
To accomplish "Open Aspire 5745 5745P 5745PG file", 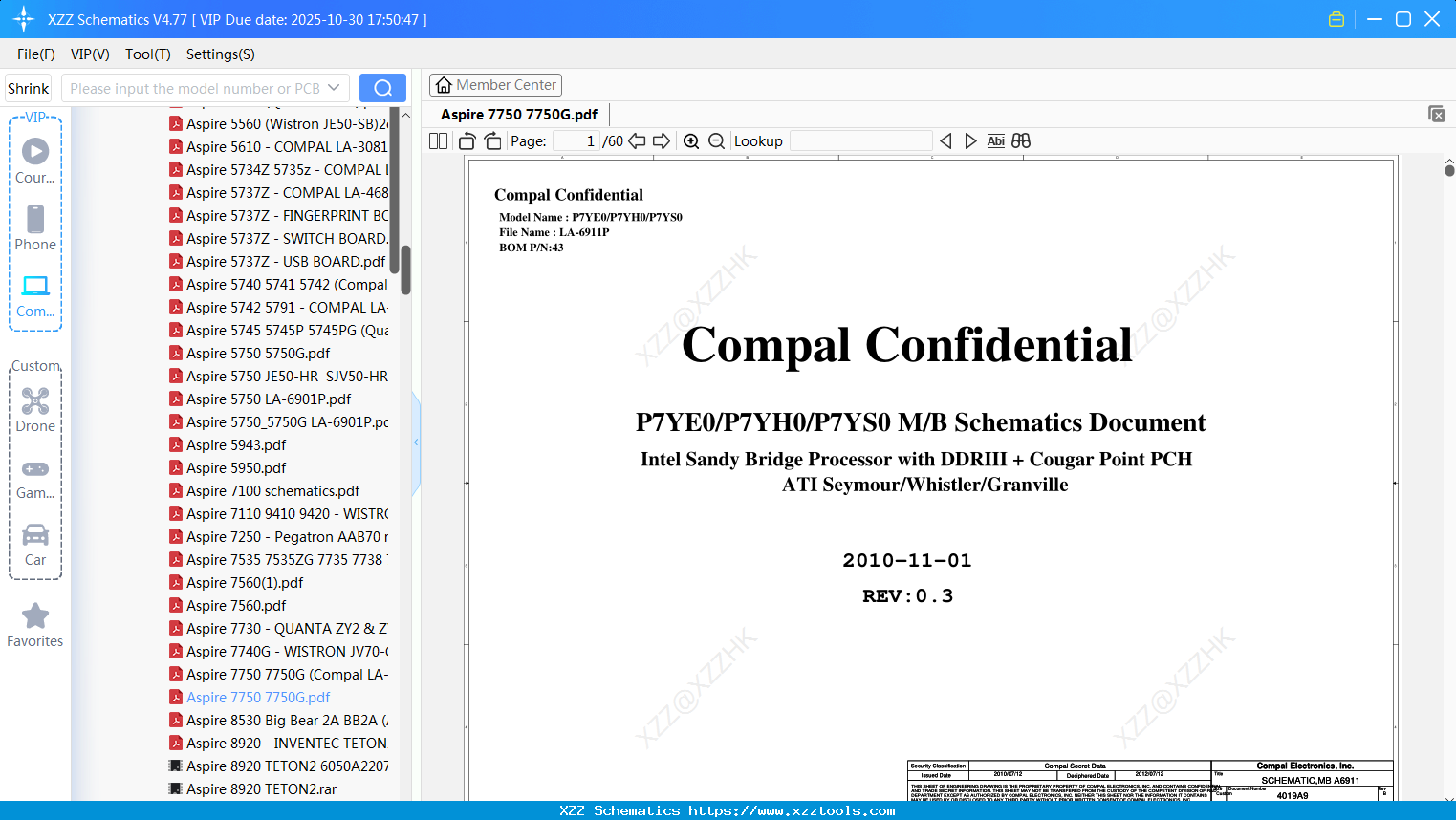I will tap(278, 331).
